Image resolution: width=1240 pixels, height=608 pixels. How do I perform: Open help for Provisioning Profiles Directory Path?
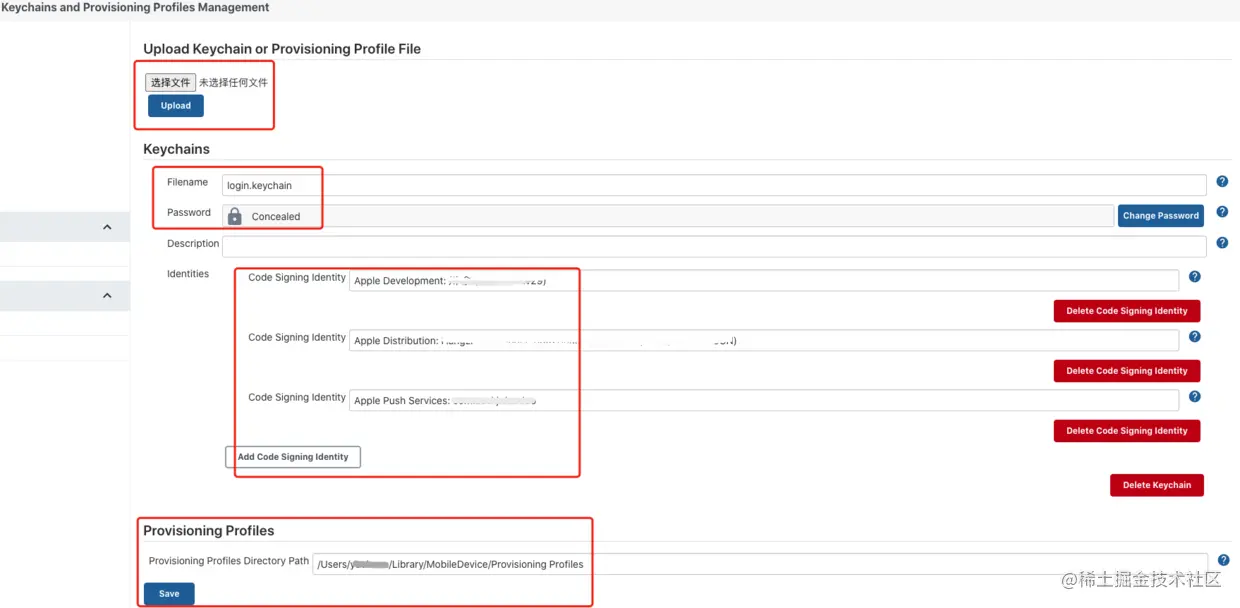[1223, 560]
